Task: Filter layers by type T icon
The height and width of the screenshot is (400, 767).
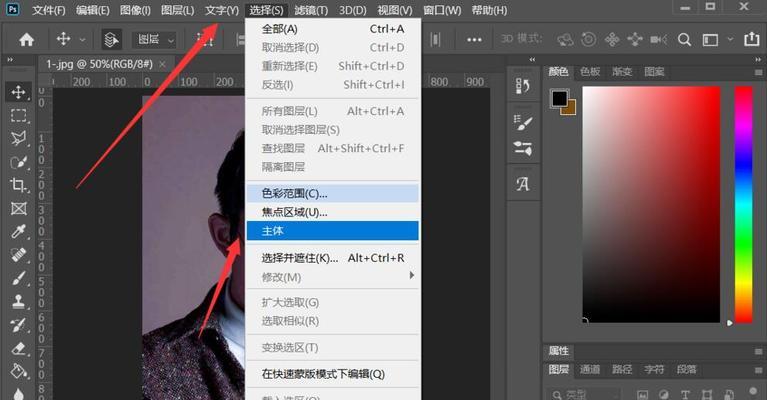Action: [x=685, y=395]
